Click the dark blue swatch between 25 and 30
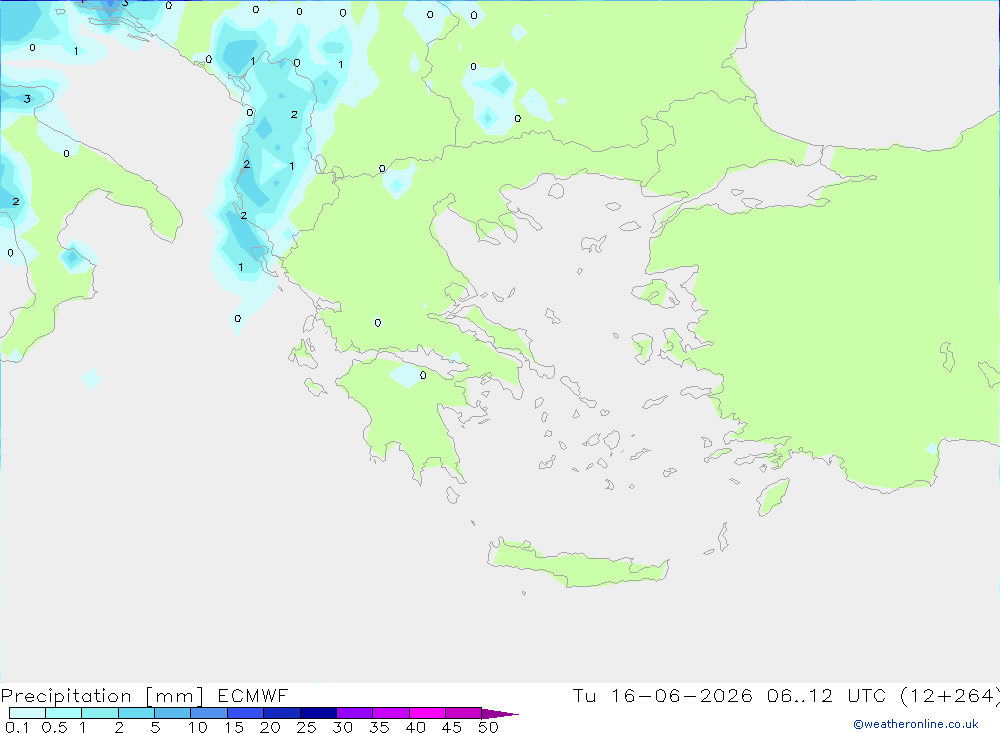The image size is (1000, 733). pos(318,713)
